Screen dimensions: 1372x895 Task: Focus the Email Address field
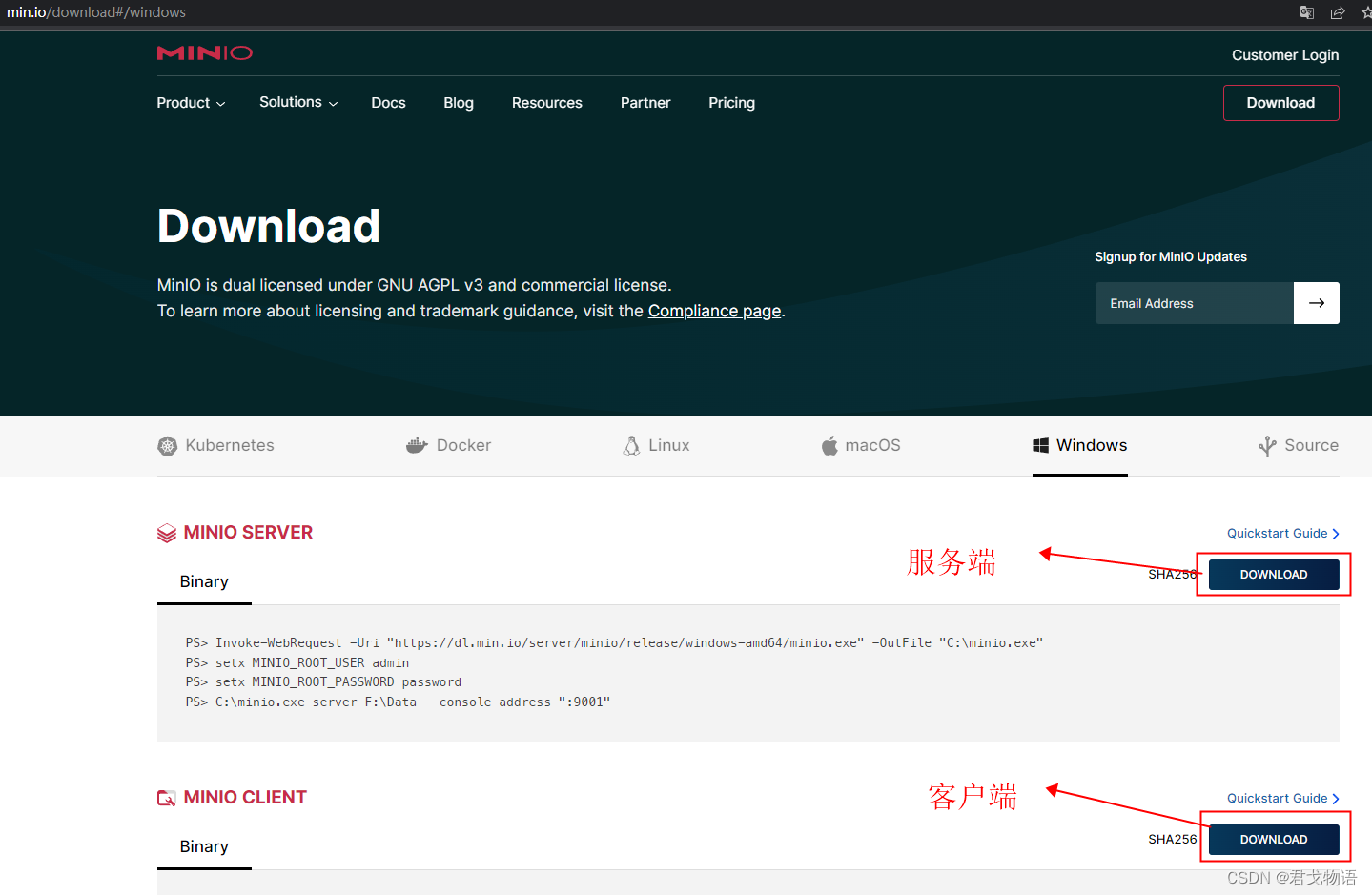(x=1195, y=303)
